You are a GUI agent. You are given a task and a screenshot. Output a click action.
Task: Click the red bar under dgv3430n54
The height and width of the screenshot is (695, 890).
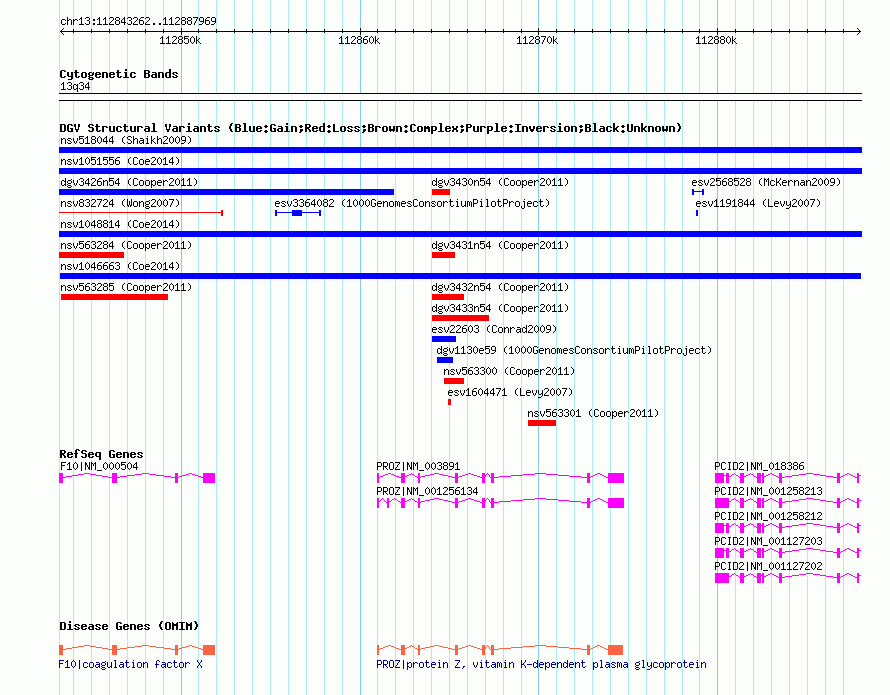(x=440, y=192)
